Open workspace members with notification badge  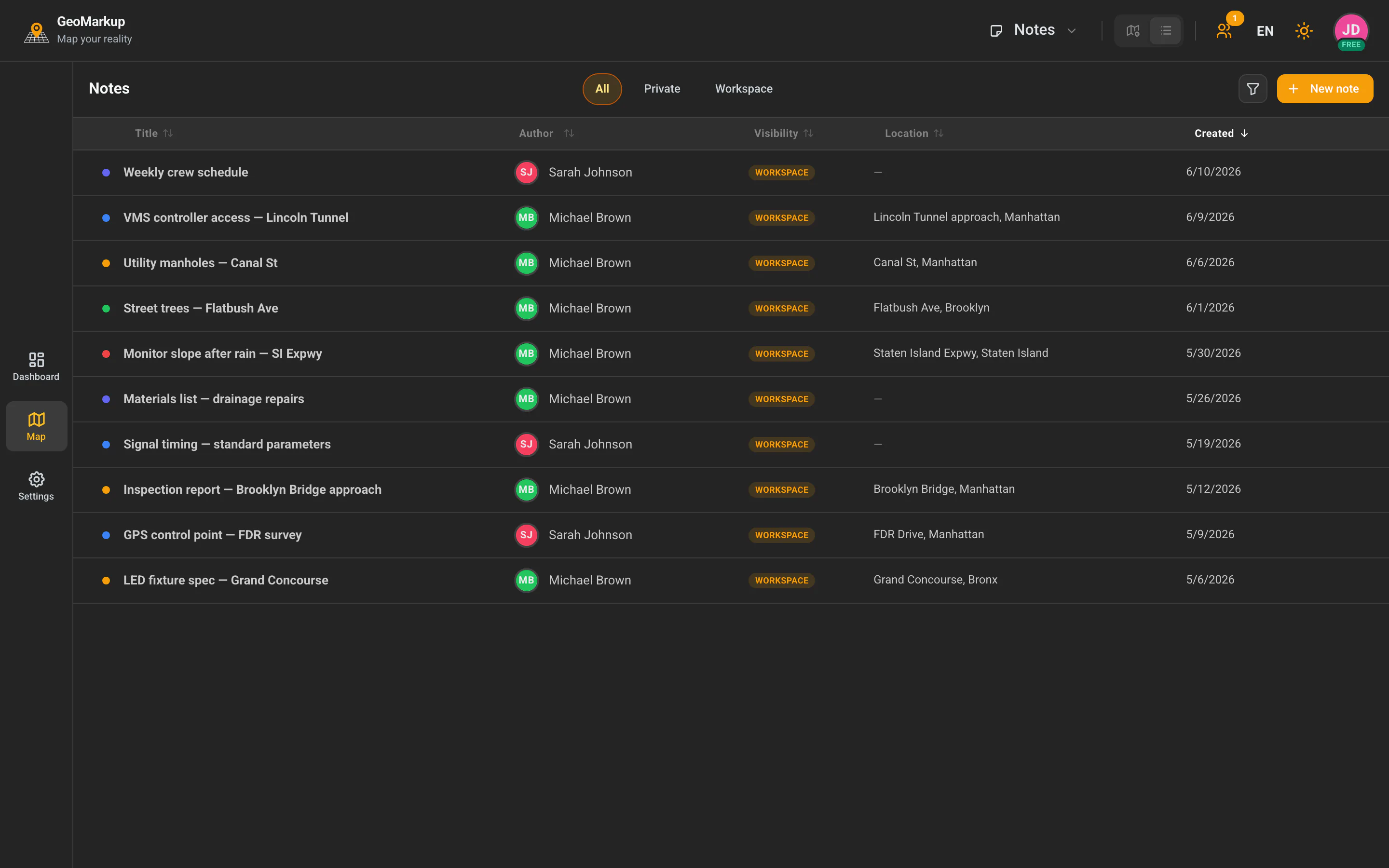(1224, 30)
